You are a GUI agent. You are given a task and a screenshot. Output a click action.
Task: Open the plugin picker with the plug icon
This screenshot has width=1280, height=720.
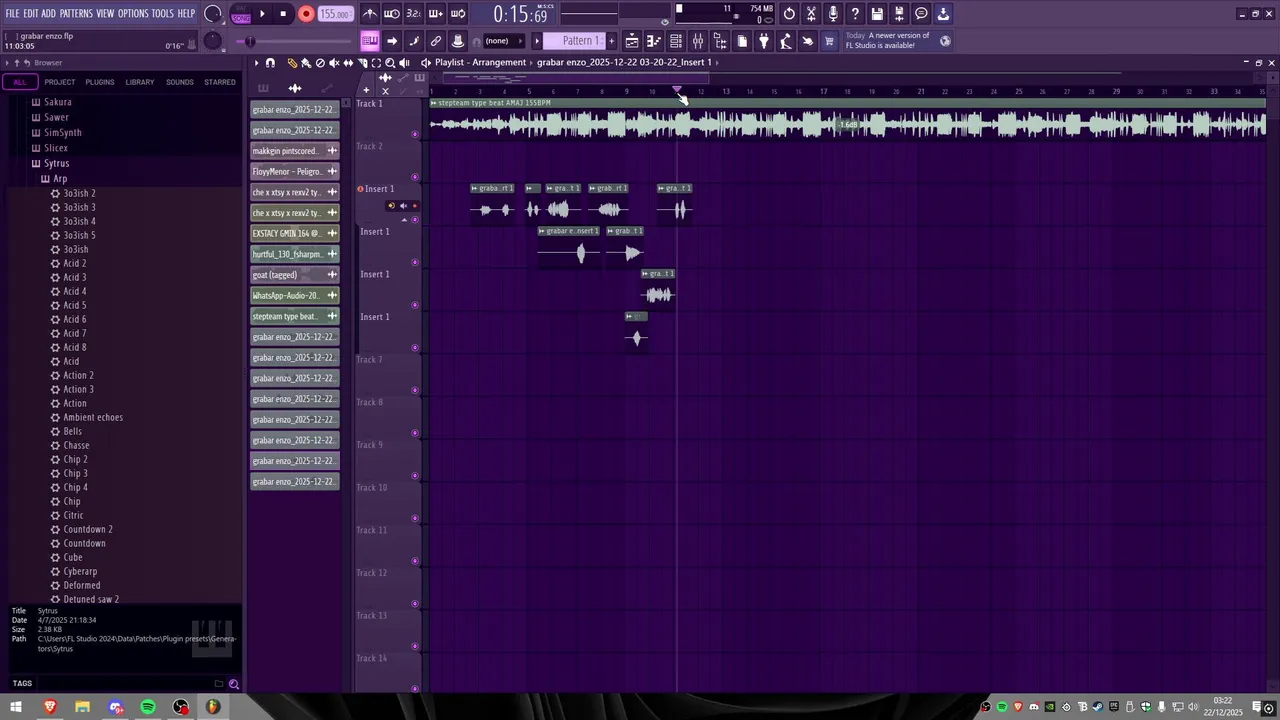tap(764, 41)
